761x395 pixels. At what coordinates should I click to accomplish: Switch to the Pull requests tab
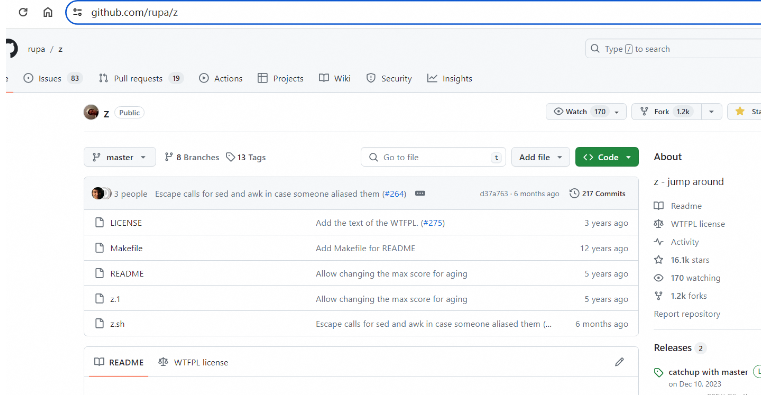[141, 78]
